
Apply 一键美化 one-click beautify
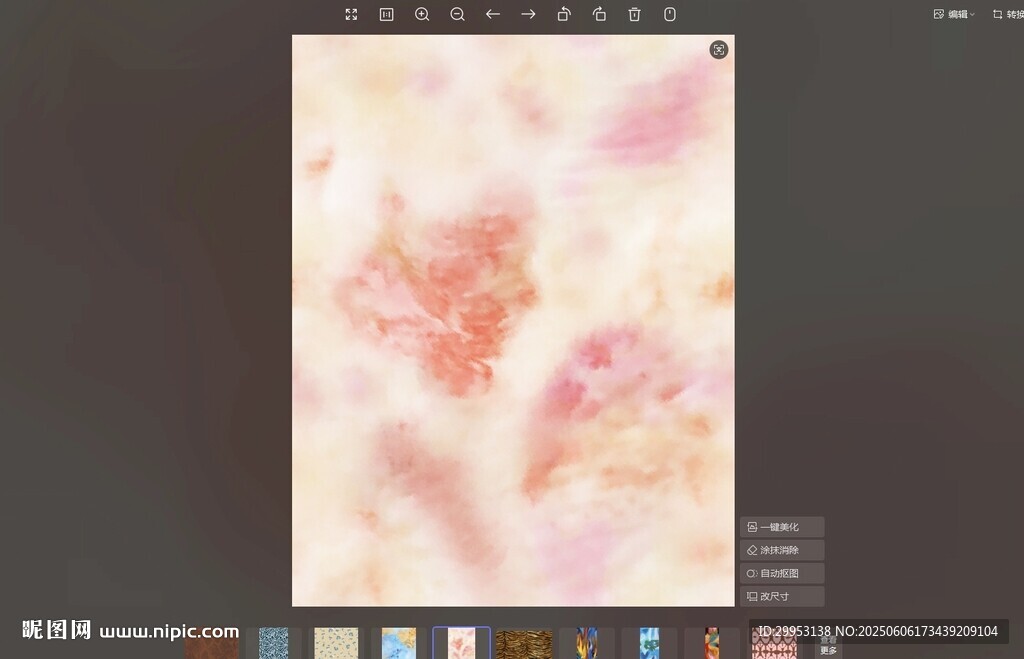[782, 527]
